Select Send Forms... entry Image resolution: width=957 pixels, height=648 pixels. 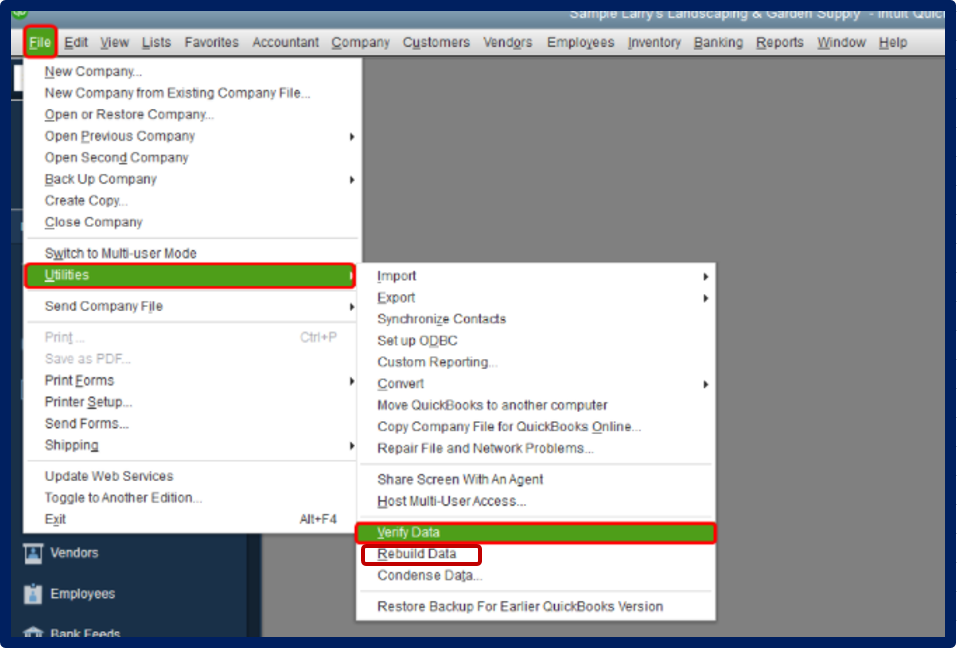[x=190, y=423]
